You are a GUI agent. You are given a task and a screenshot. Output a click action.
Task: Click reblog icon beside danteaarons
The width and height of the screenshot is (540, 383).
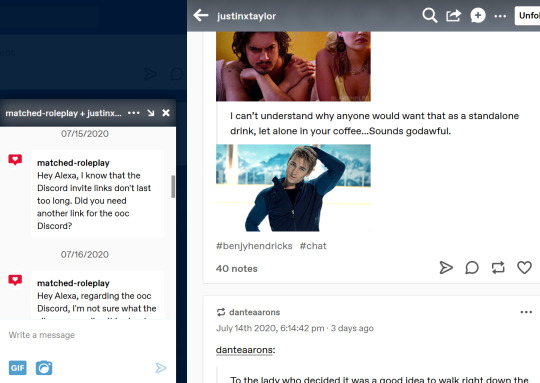coord(221,312)
